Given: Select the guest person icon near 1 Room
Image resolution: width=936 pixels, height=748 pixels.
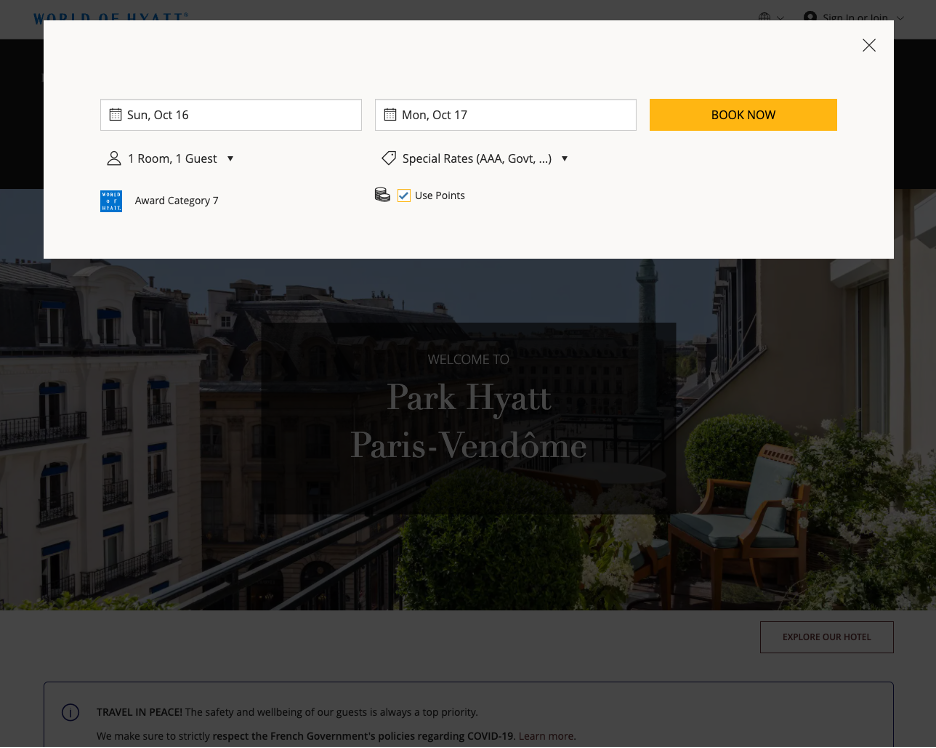Looking at the screenshot, I should click(113, 158).
